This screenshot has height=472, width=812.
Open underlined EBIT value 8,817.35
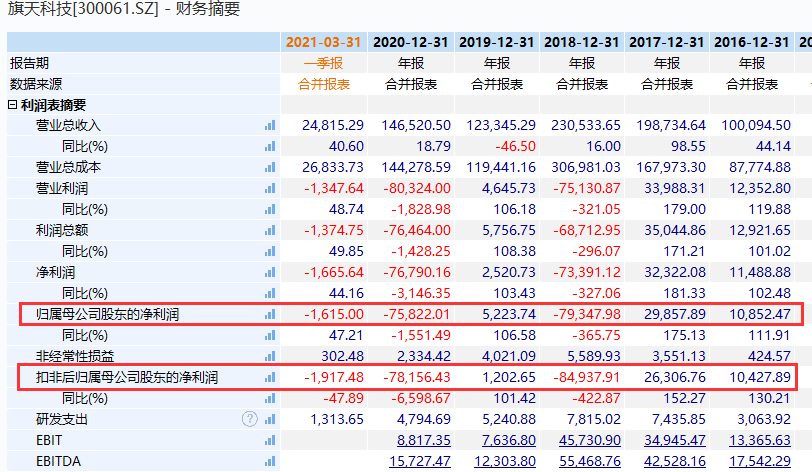point(423,440)
